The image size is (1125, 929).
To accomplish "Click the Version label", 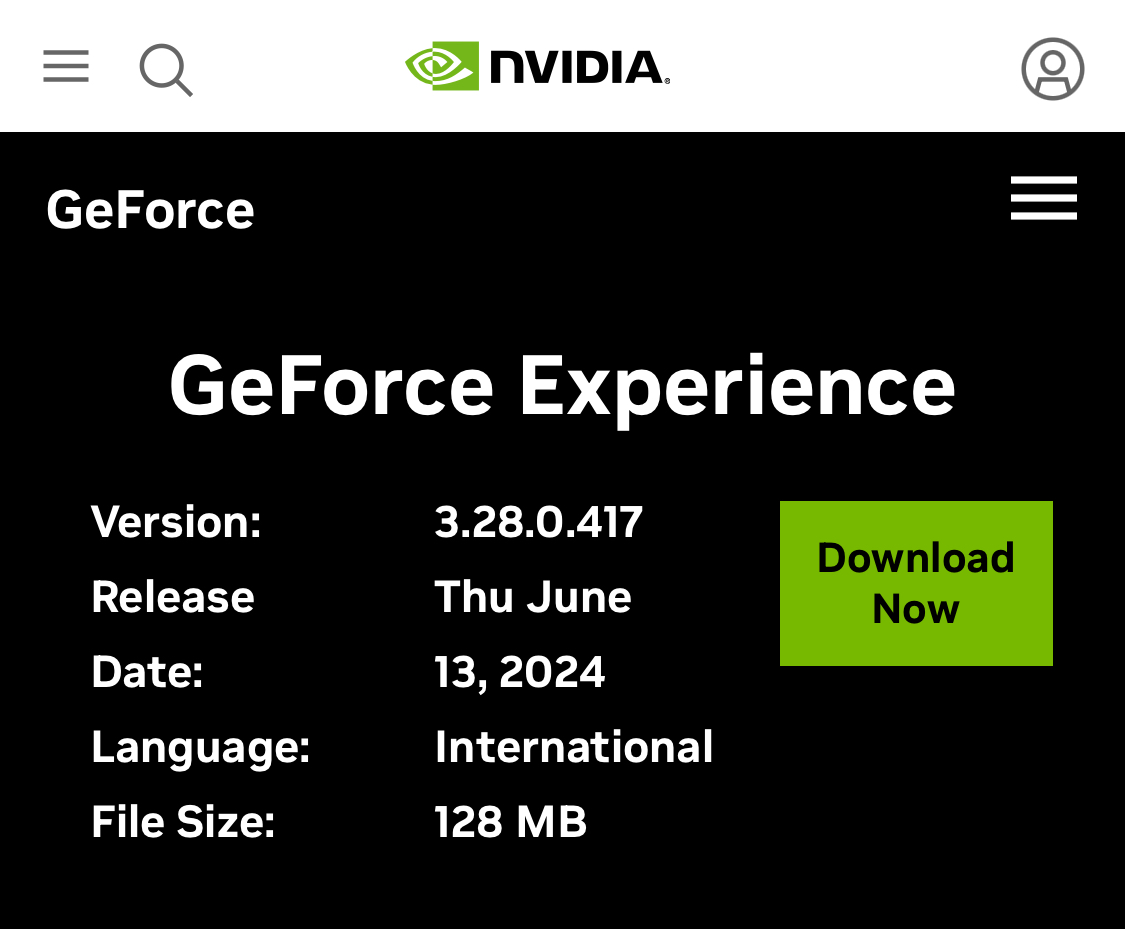I will coord(176,522).
